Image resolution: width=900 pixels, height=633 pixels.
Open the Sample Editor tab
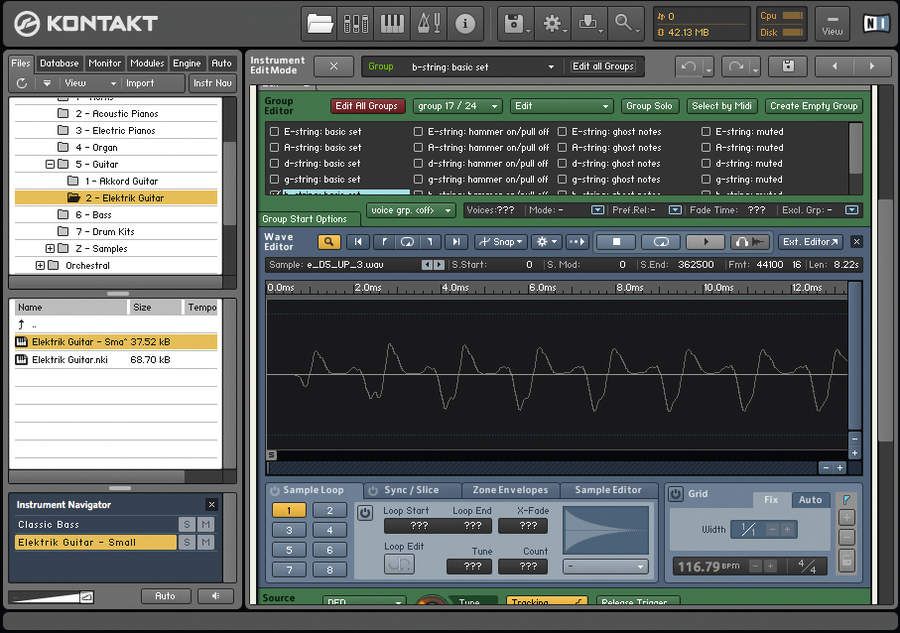[x=608, y=490]
